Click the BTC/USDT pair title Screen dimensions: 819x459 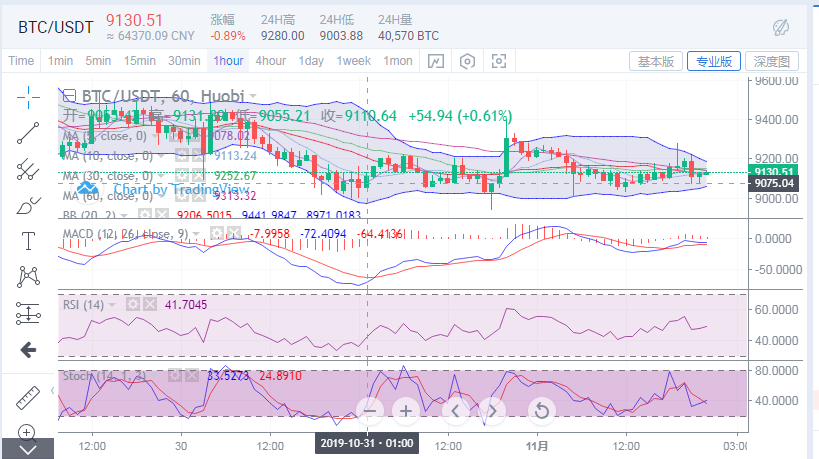[55, 27]
